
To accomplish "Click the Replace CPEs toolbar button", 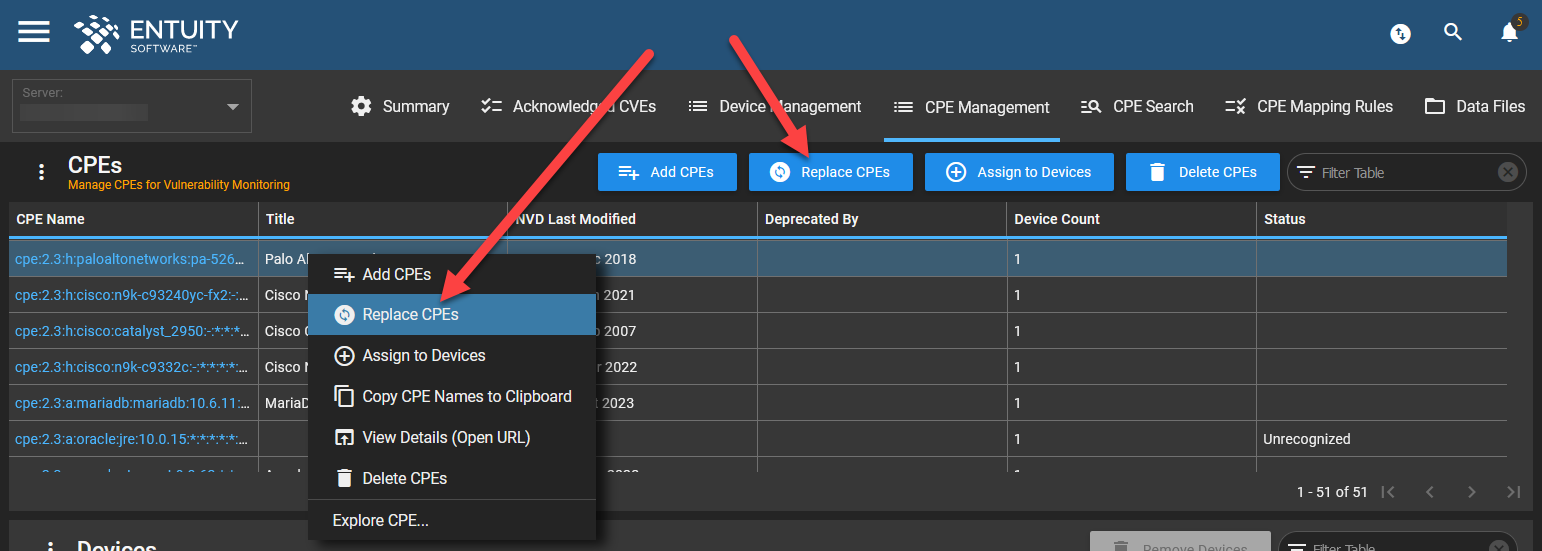I will [x=830, y=172].
